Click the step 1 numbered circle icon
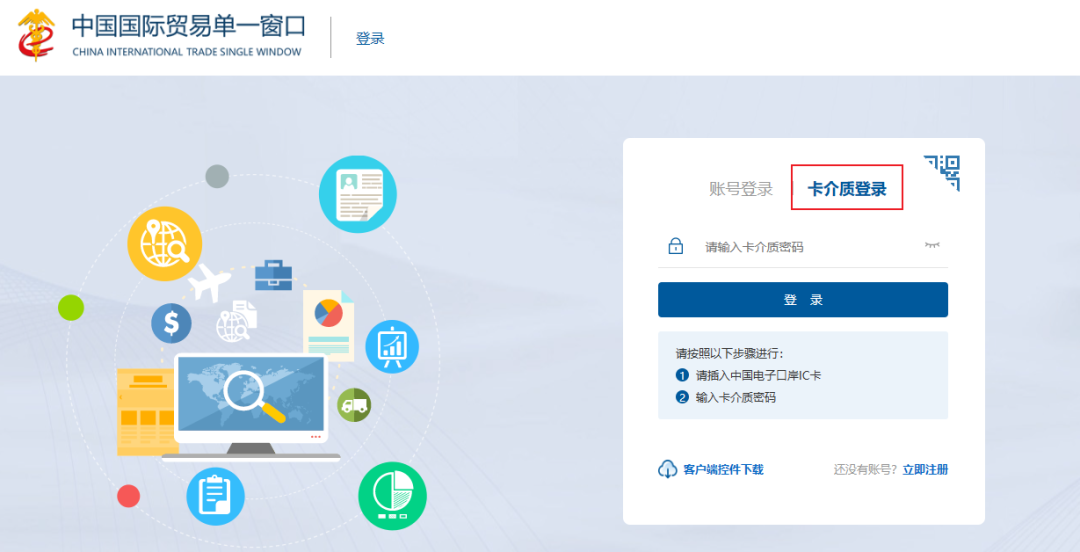Screen dimensions: 1080x552 point(683,376)
